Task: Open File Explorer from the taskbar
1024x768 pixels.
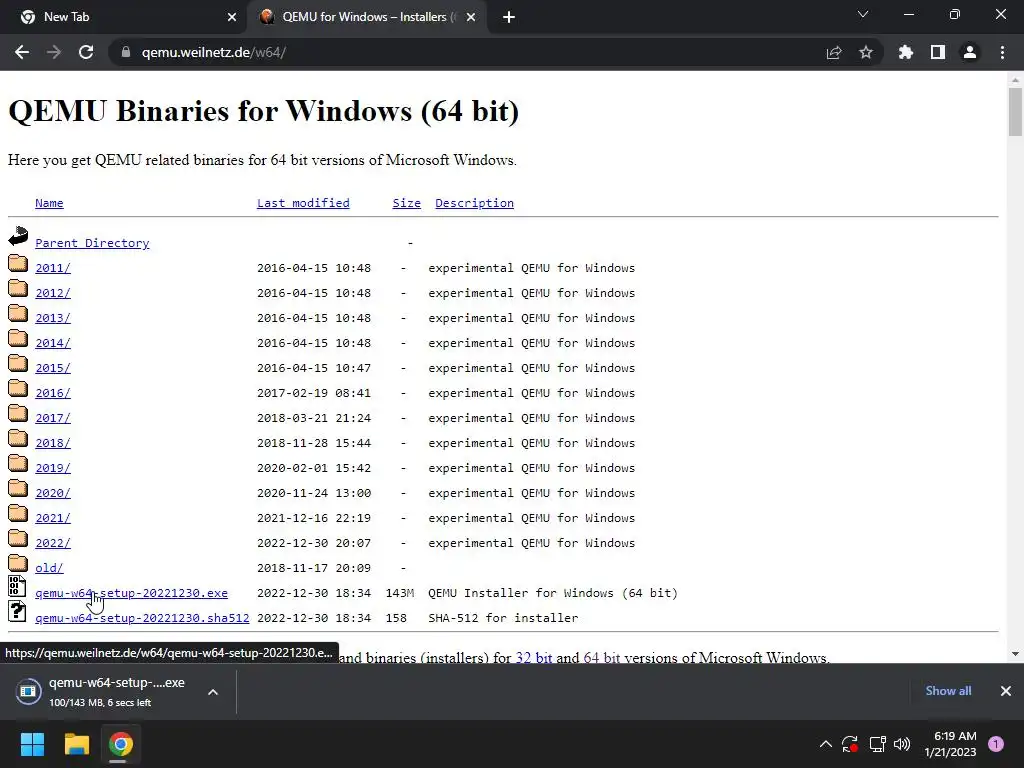Action: tap(76, 744)
